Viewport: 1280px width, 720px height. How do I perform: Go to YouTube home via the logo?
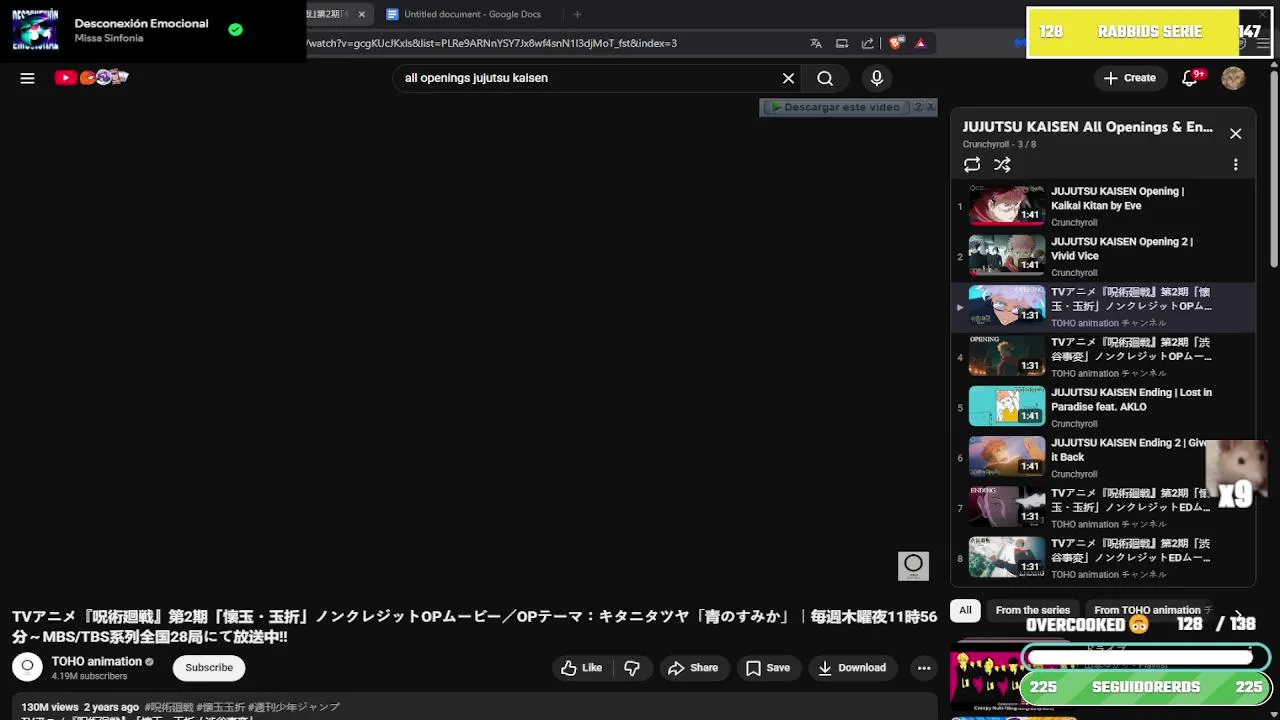91,77
